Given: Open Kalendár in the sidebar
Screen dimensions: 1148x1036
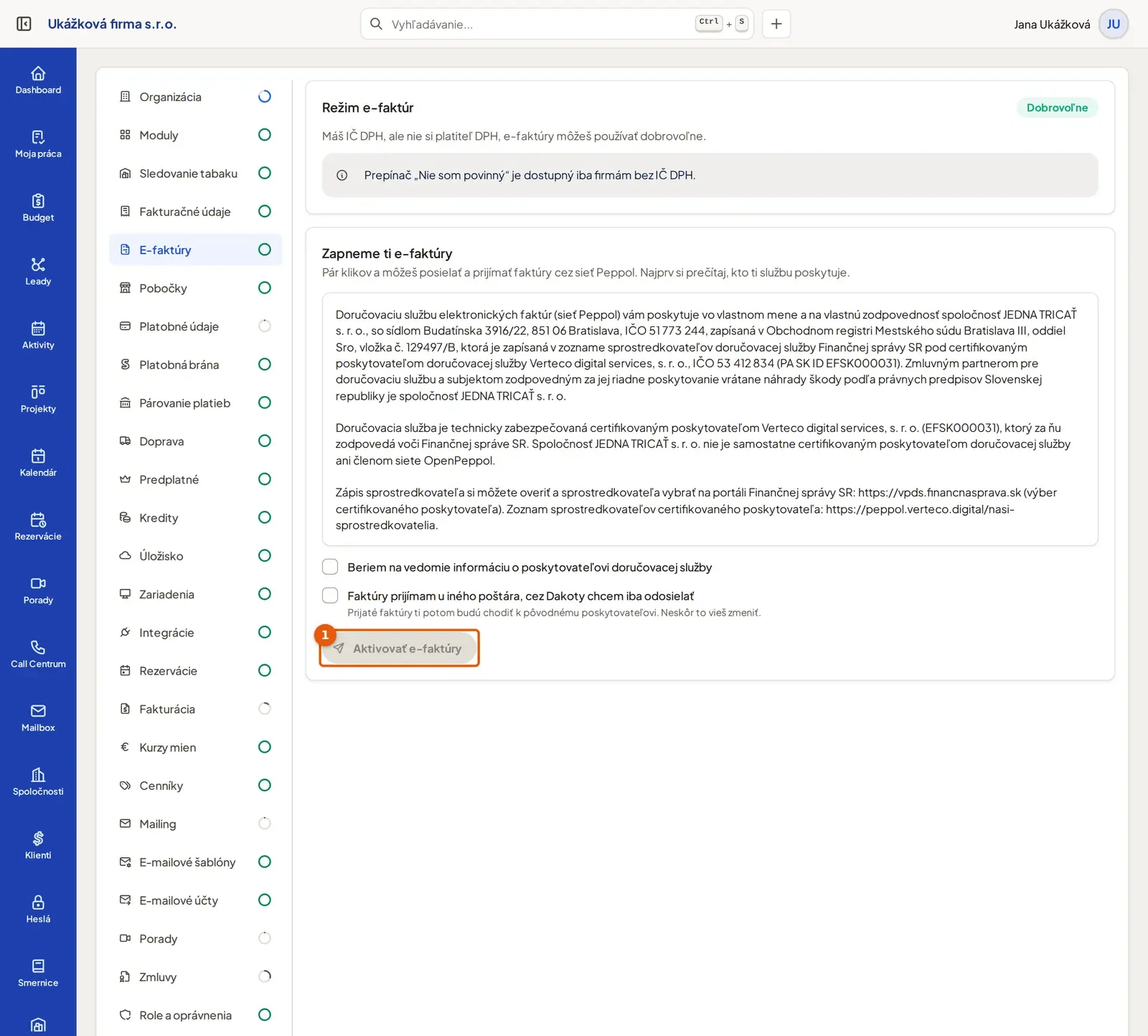Looking at the screenshot, I should [38, 463].
